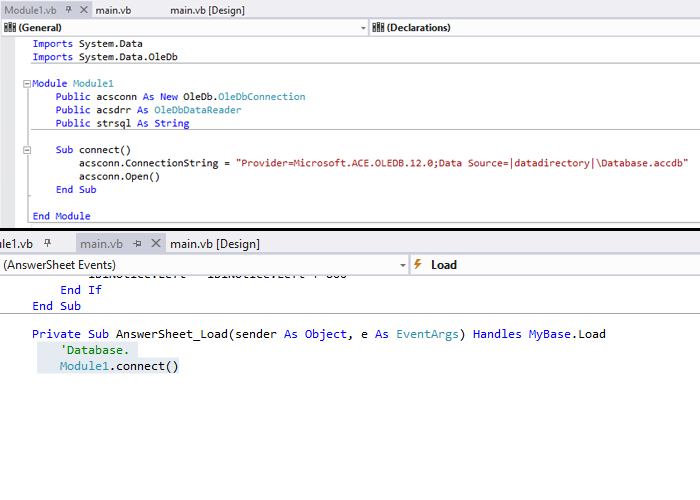Open main.vb tab in upper editor
700x500 pixels.
point(113,10)
